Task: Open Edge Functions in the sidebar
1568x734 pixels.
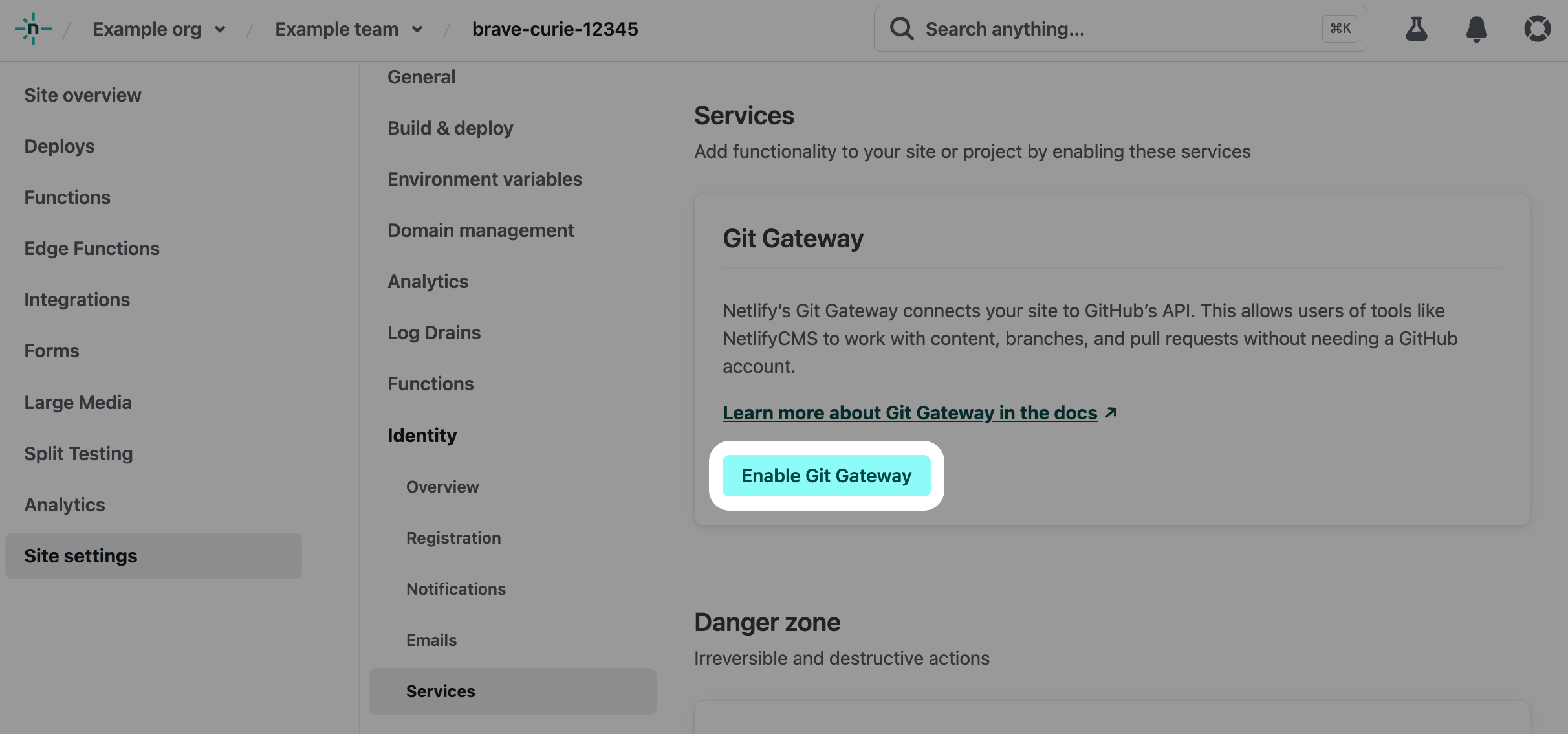Action: pos(92,249)
